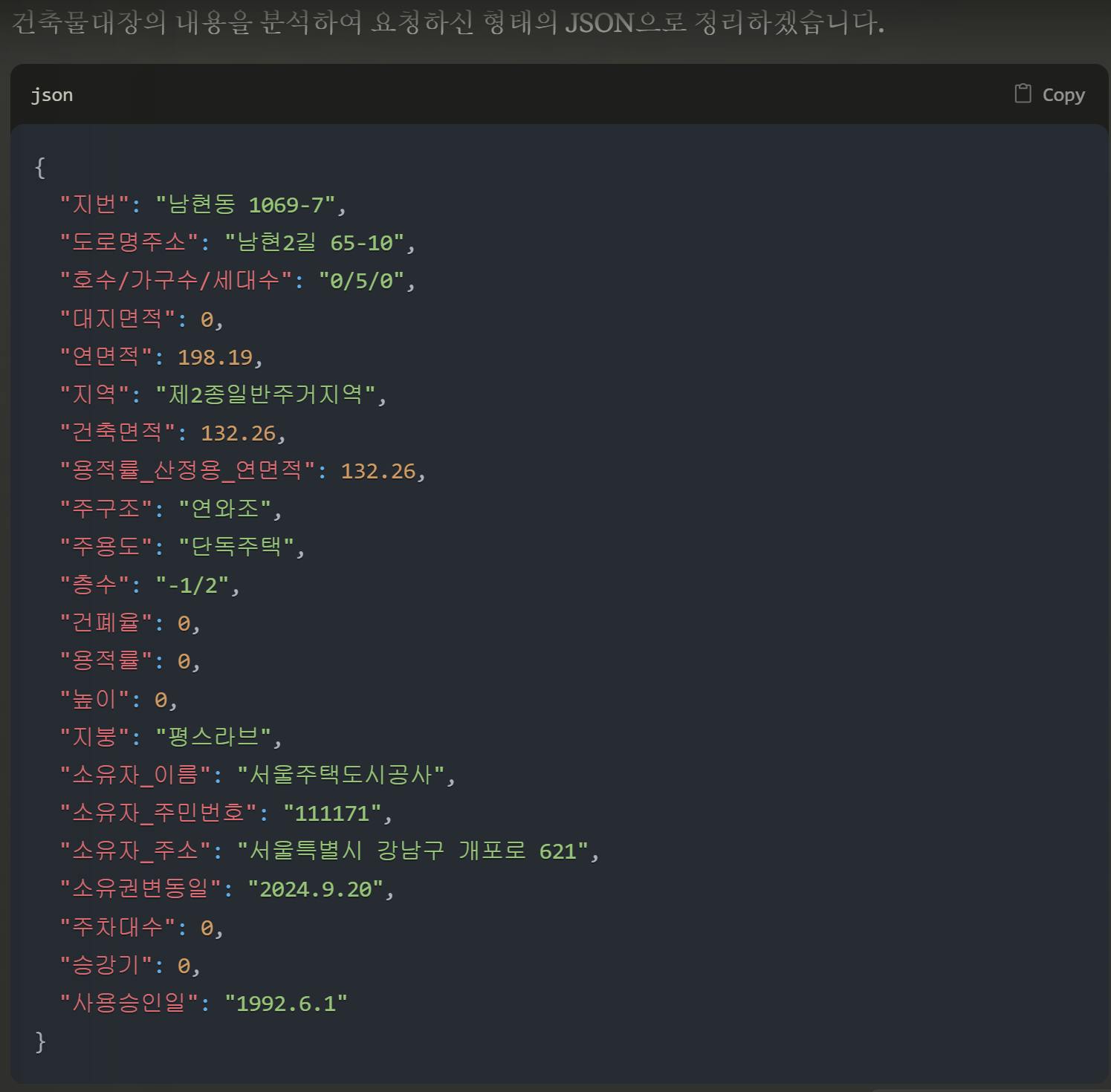
Task: Select the "지번" key line
Action: tap(203, 204)
